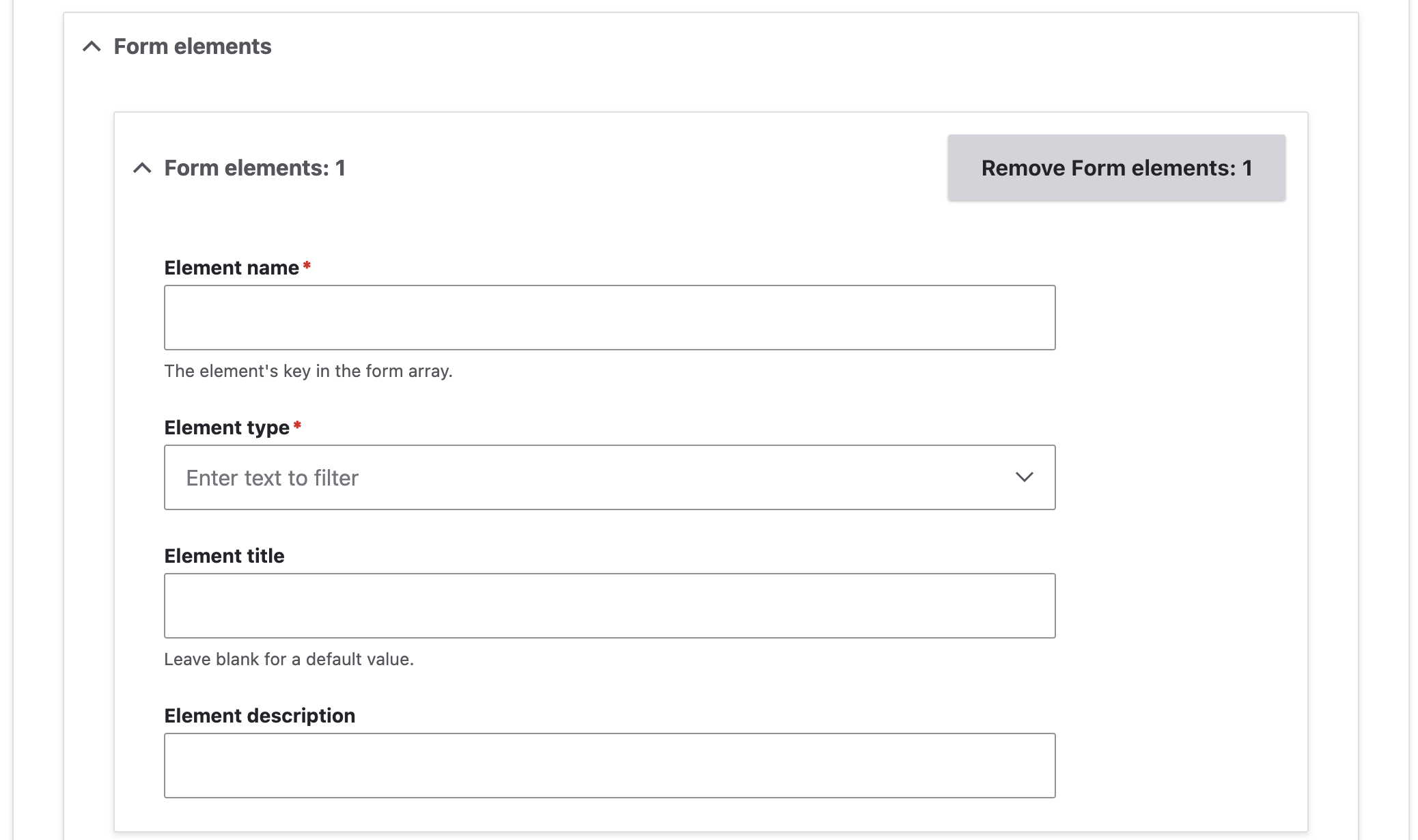Collapse the Form elements: 1 chevron

tap(142, 168)
